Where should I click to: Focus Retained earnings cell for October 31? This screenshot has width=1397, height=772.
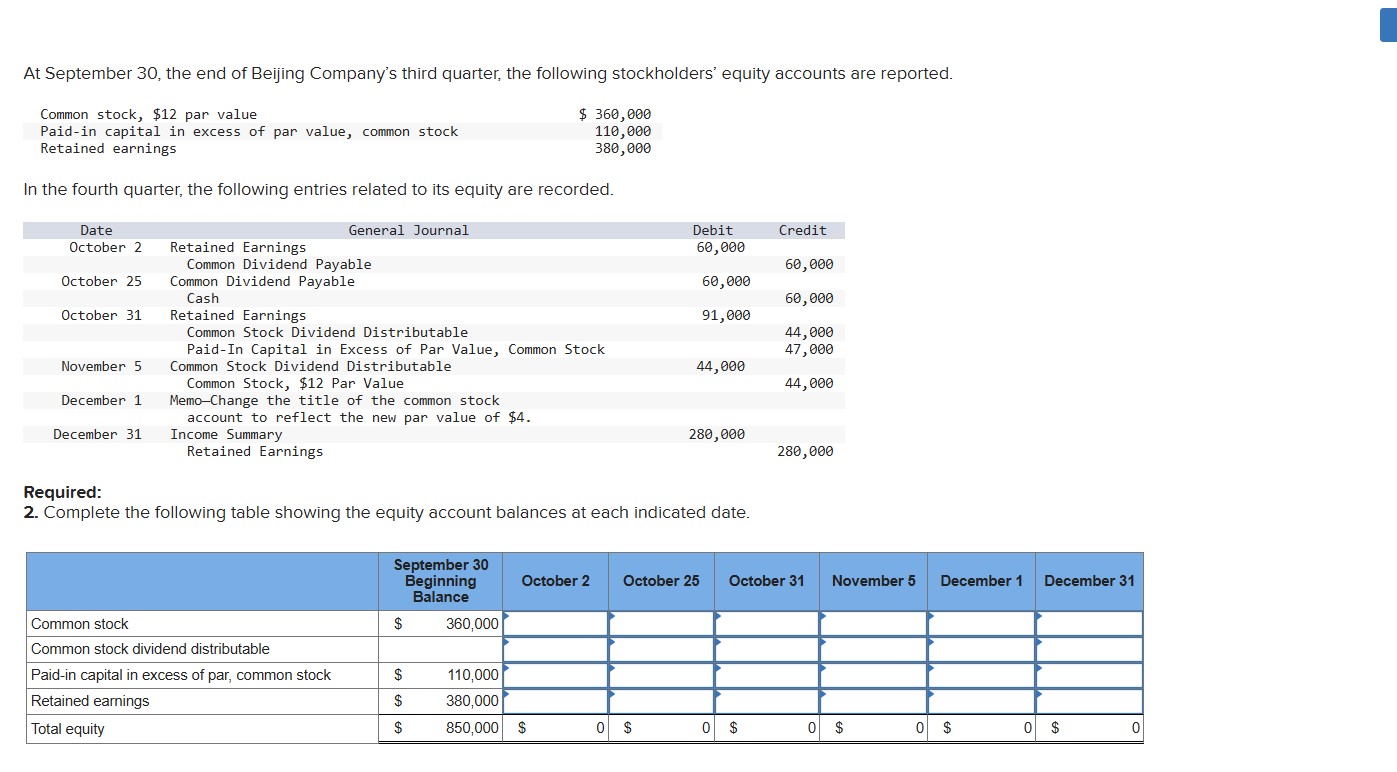tap(767, 701)
